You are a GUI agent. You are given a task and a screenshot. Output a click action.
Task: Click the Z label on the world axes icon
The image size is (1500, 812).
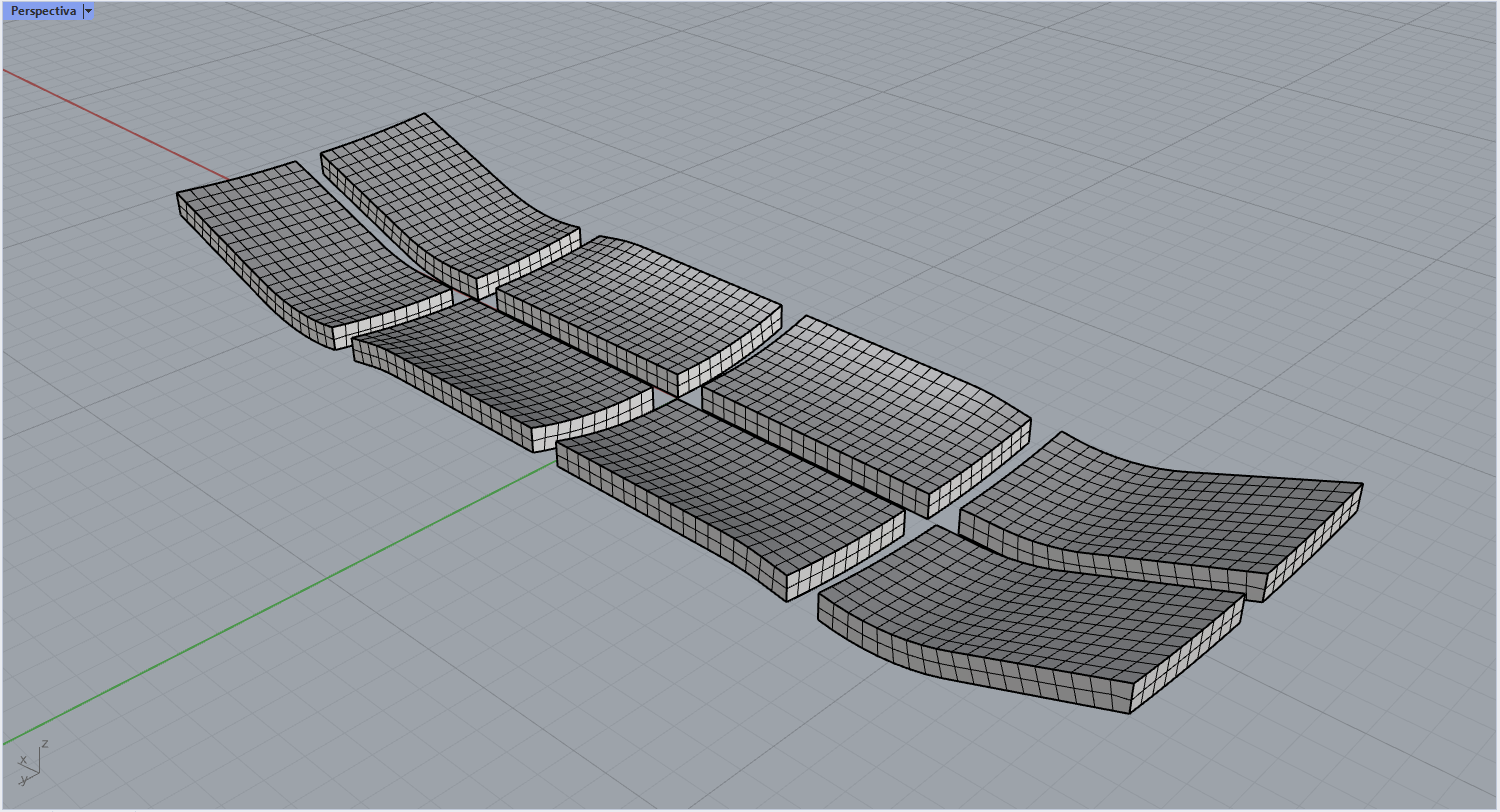(x=45, y=744)
